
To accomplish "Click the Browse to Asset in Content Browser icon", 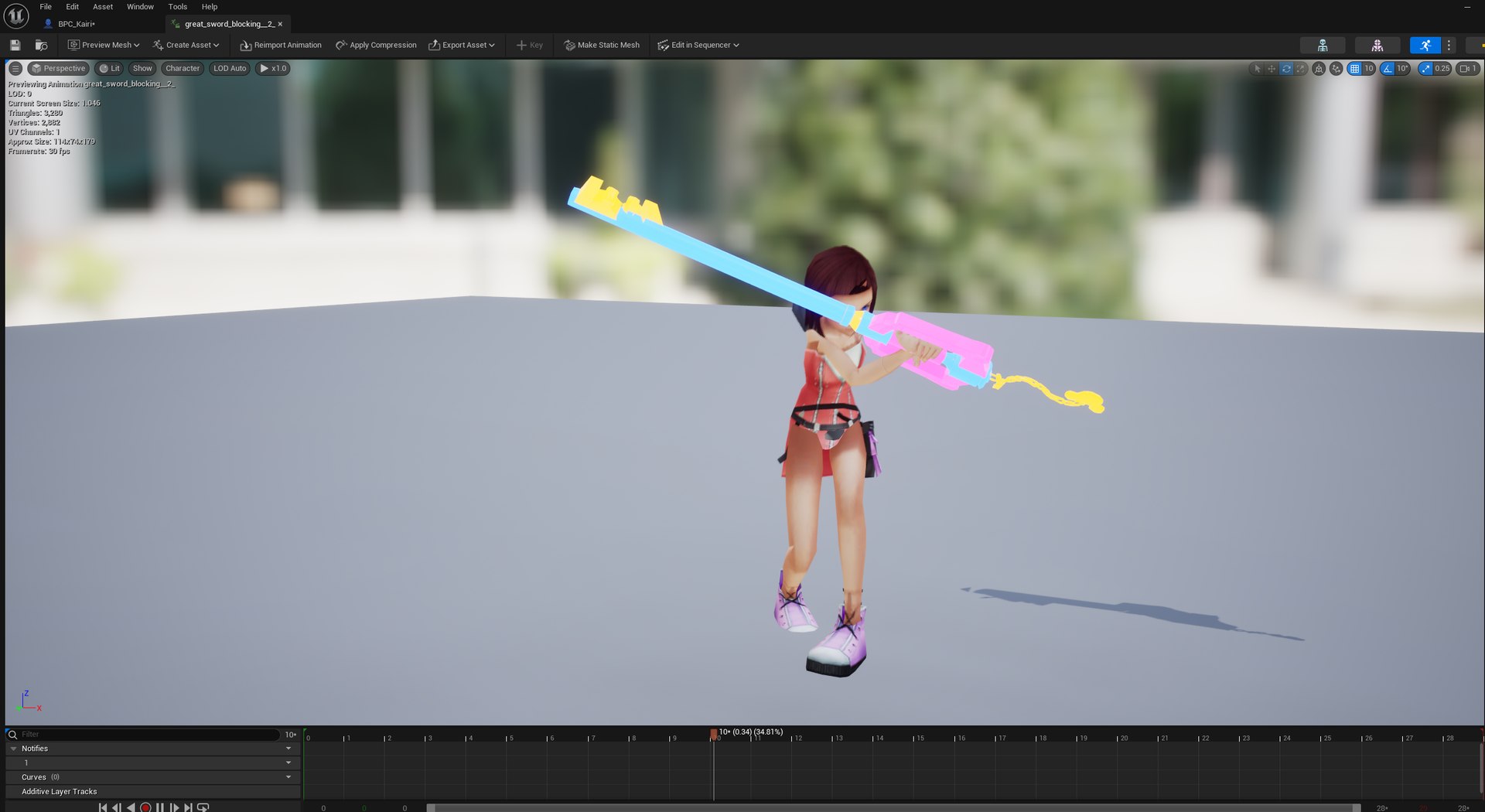I will [41, 45].
